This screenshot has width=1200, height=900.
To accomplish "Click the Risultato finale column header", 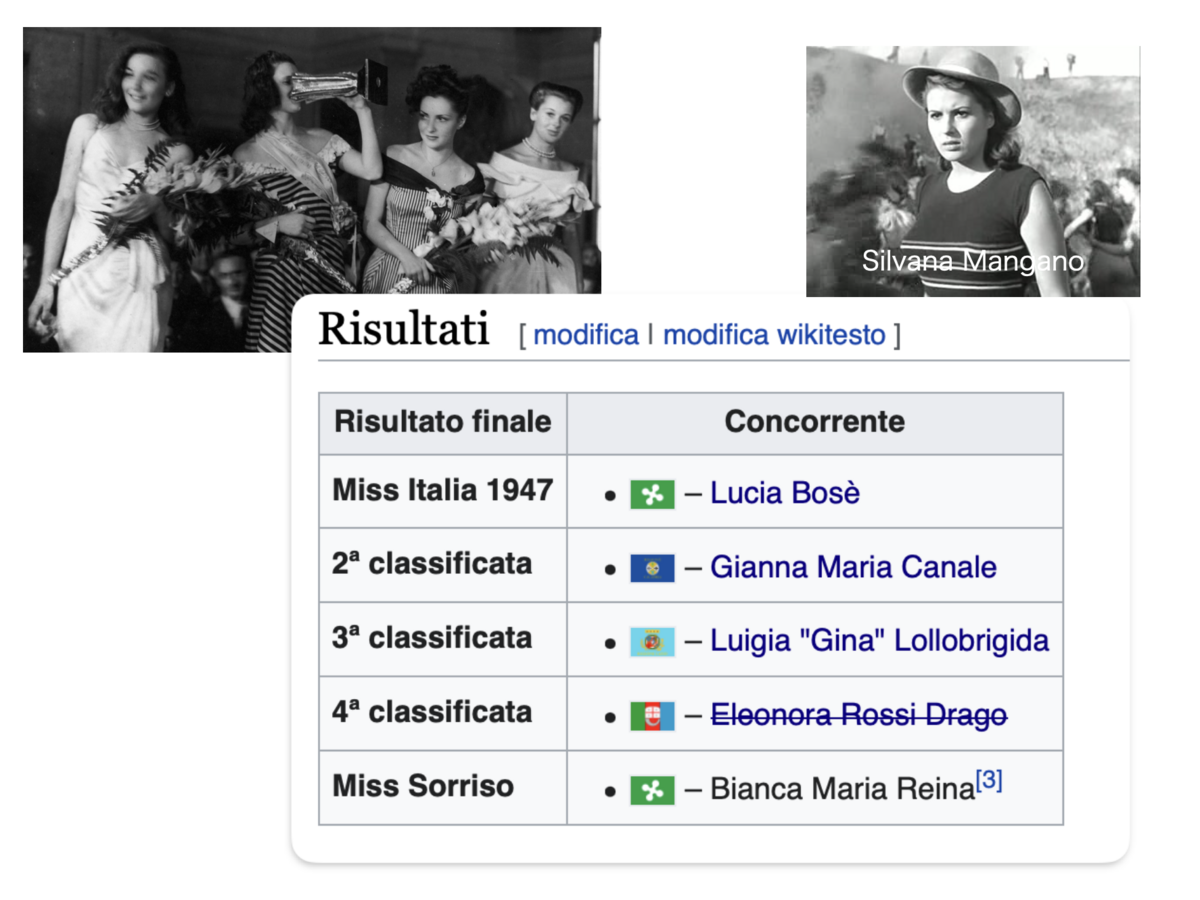I will [443, 422].
